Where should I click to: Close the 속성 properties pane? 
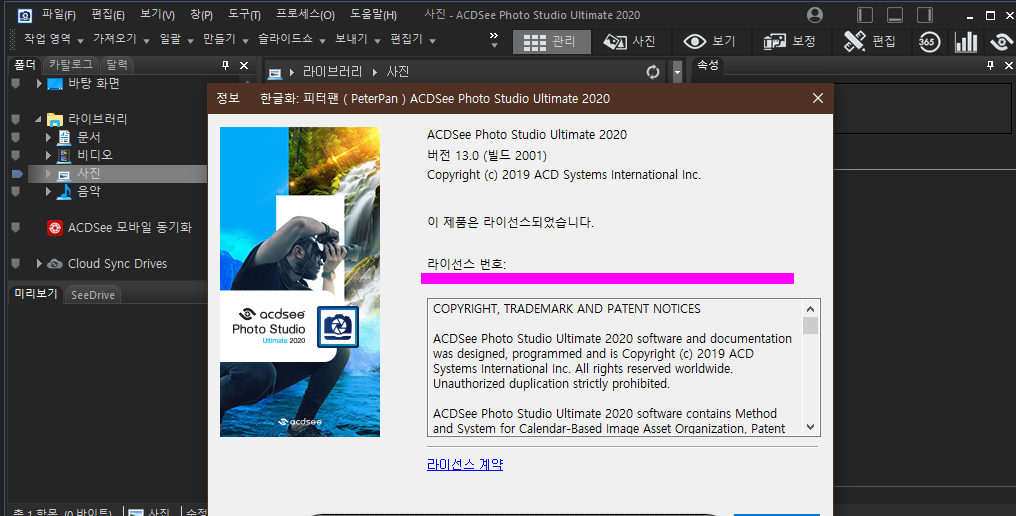1008,65
